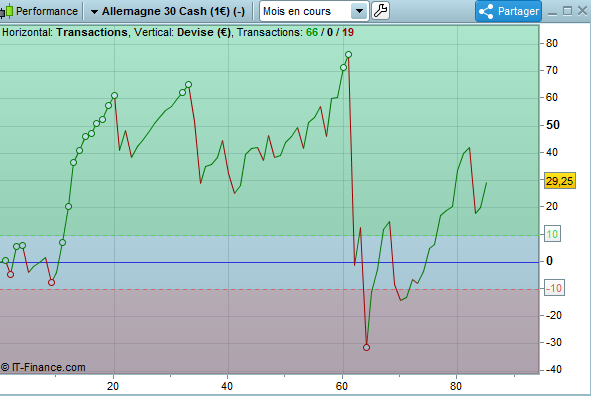591x396 pixels.
Task: Open the wrench settings icon
Action: (380, 11)
